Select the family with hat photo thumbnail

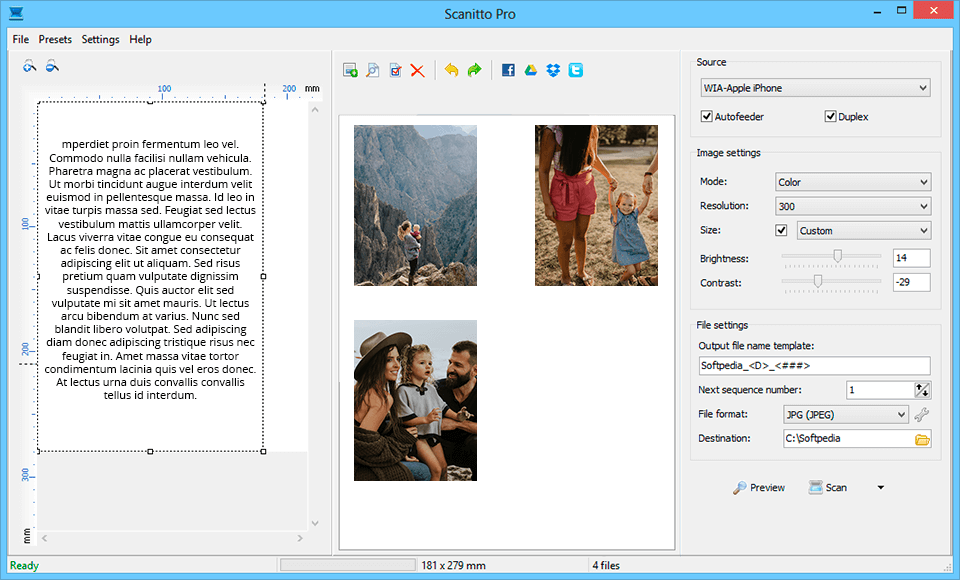(415, 401)
